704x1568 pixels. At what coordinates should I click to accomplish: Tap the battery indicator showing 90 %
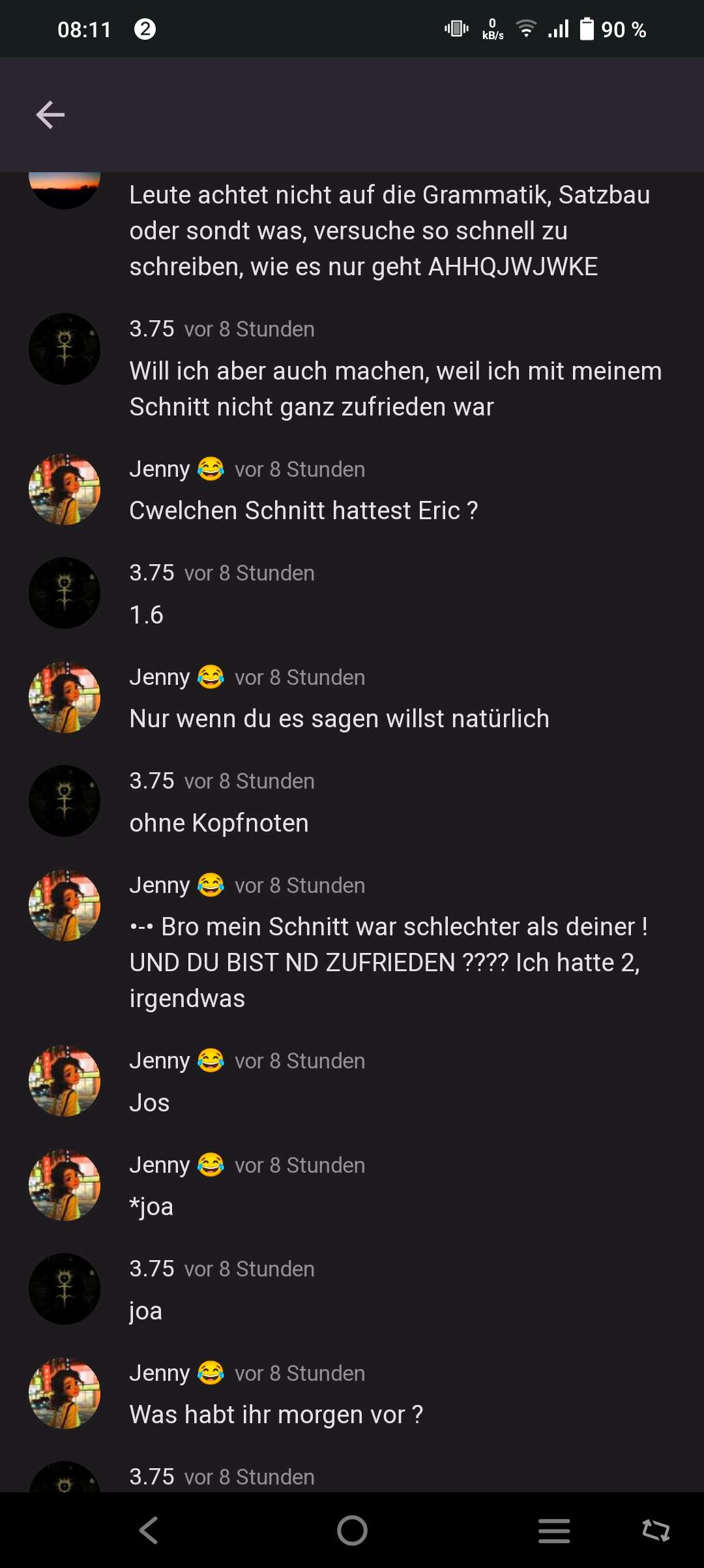point(613,29)
